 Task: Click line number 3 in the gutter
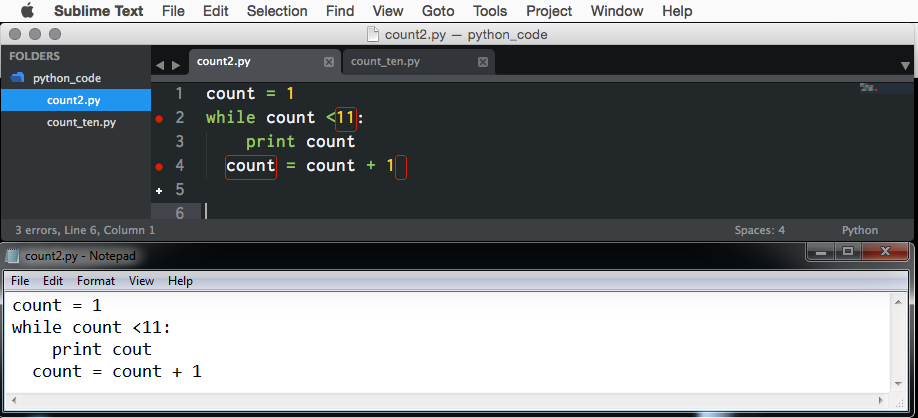[179, 142]
